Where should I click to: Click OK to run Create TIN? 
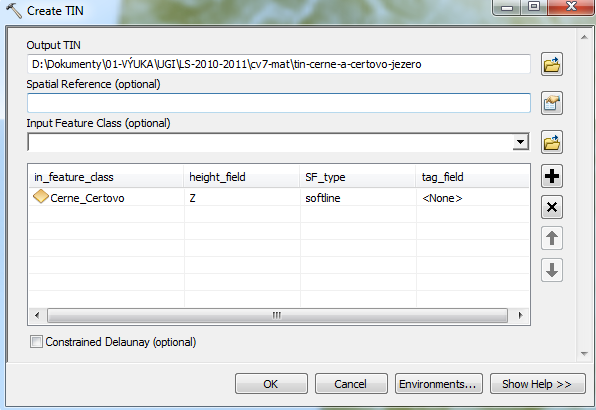tap(271, 384)
